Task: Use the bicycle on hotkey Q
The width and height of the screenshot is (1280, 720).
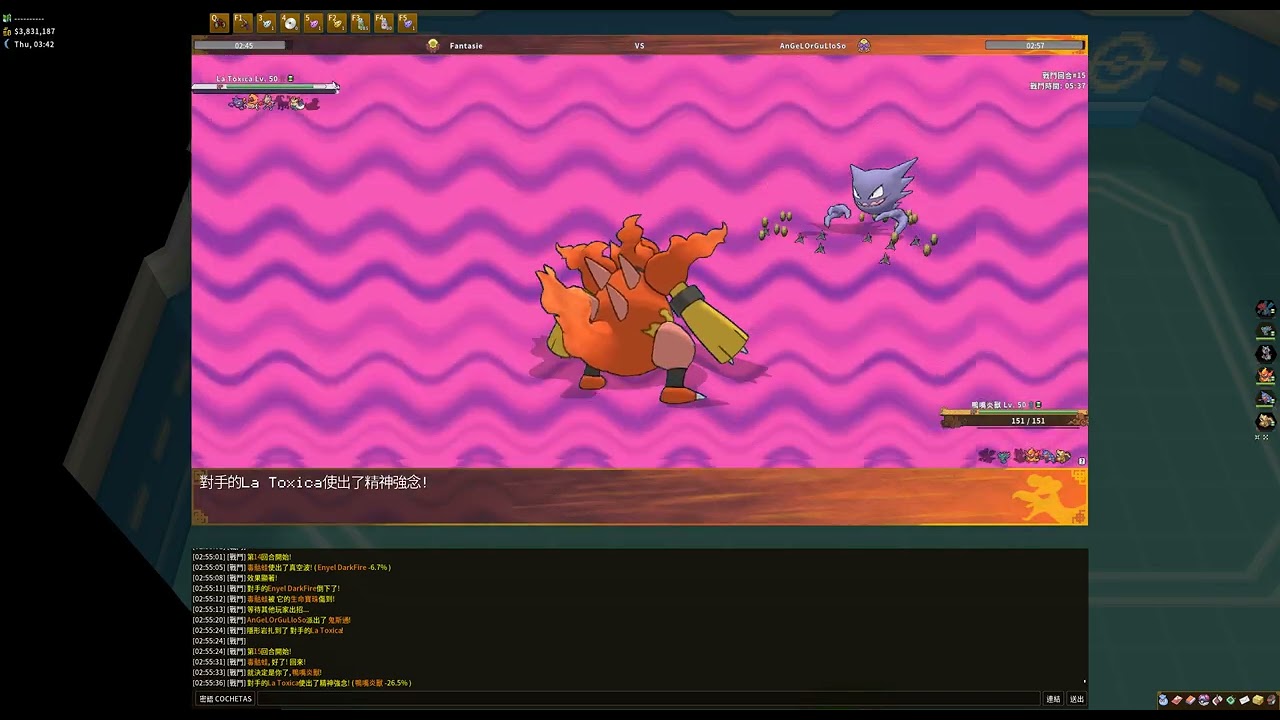Action: pyautogui.click(x=219, y=22)
